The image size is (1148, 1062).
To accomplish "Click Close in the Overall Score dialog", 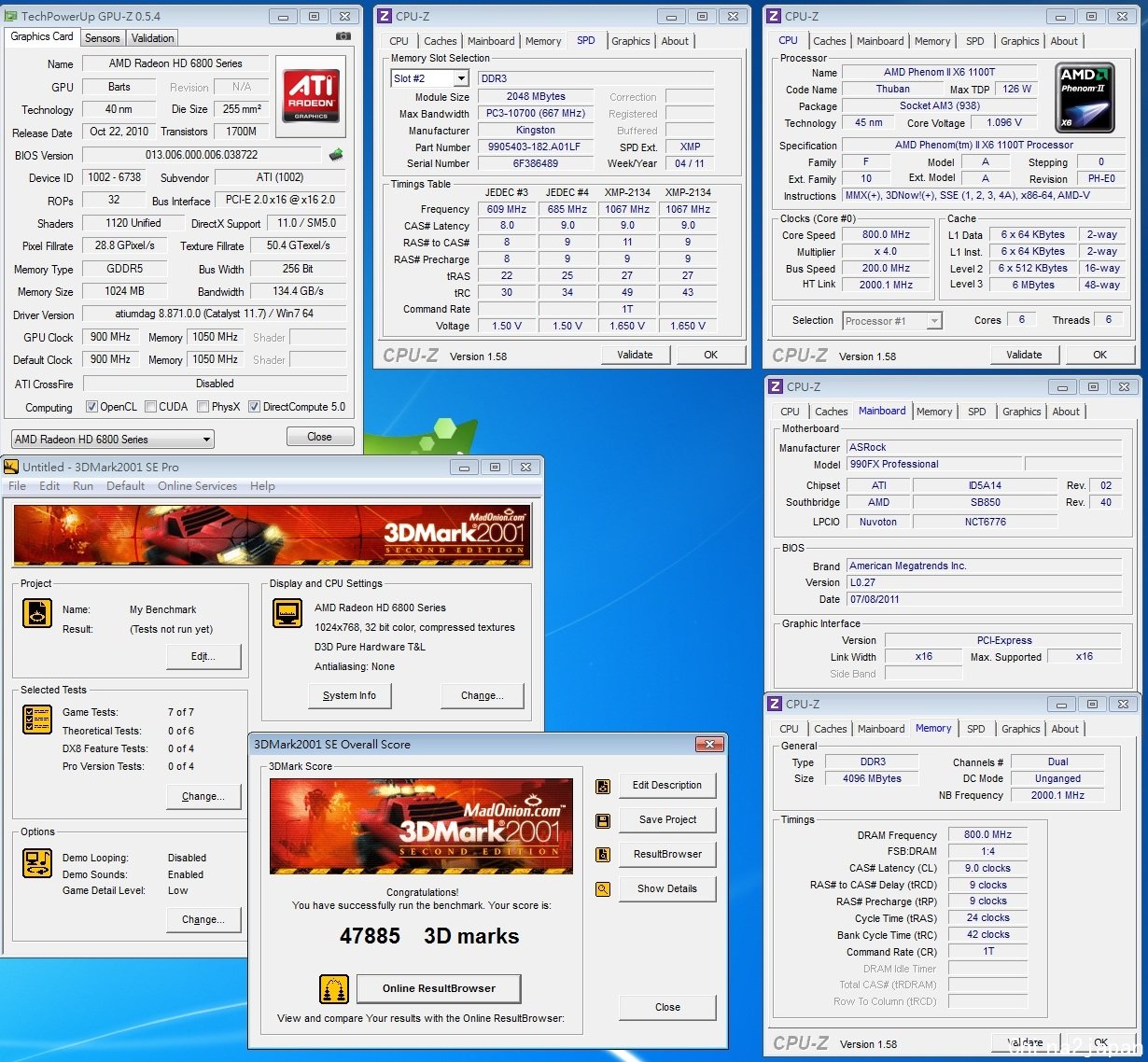I will (x=667, y=1008).
